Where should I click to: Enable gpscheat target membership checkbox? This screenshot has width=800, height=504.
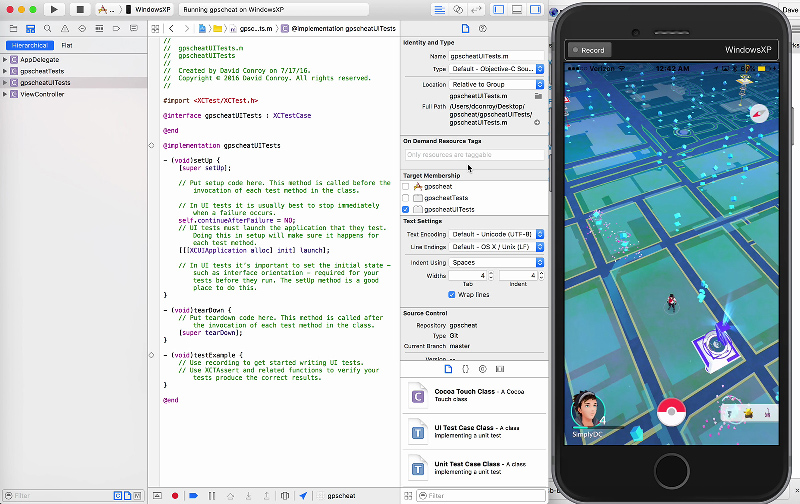pyautogui.click(x=406, y=187)
